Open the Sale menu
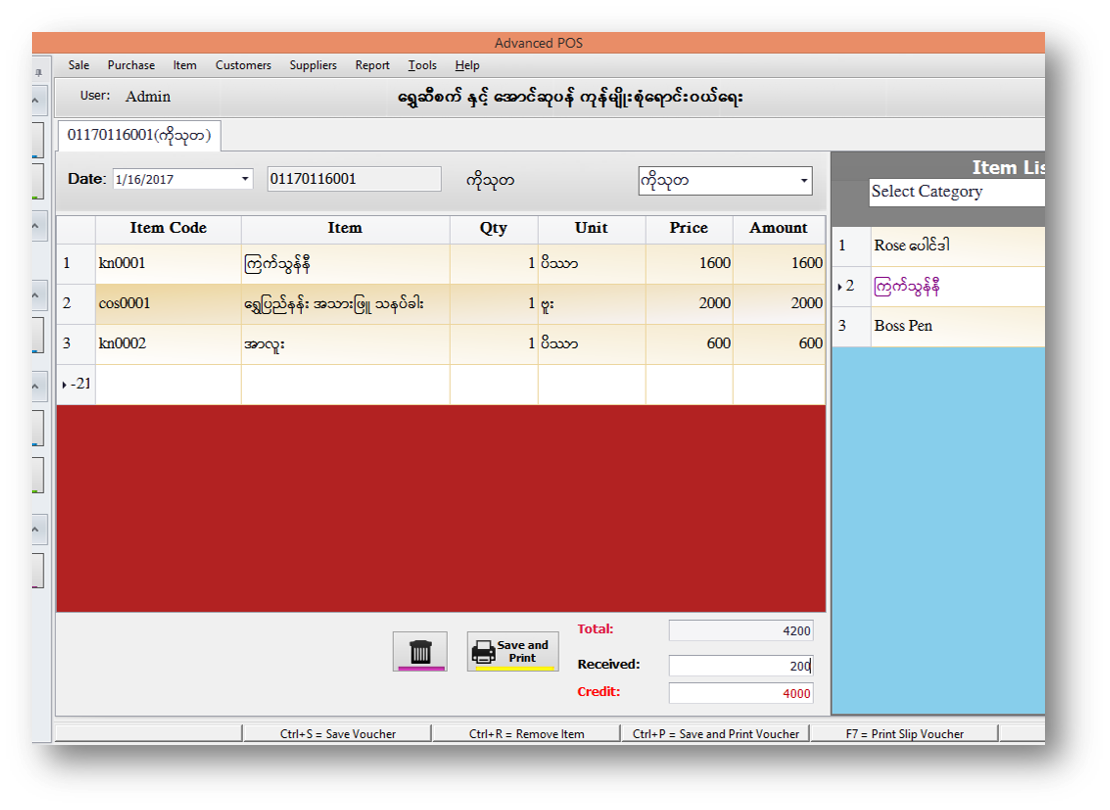1110x810 pixels. [78, 65]
